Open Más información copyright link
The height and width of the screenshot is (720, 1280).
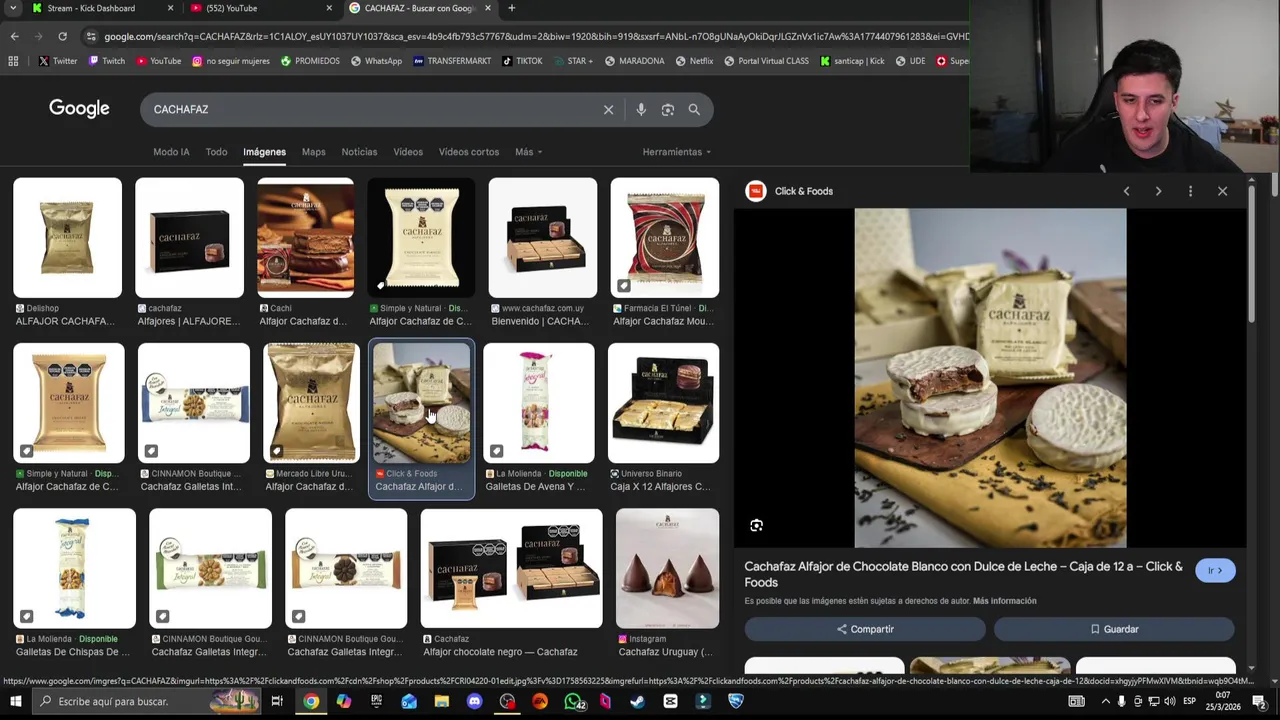click(x=1004, y=601)
